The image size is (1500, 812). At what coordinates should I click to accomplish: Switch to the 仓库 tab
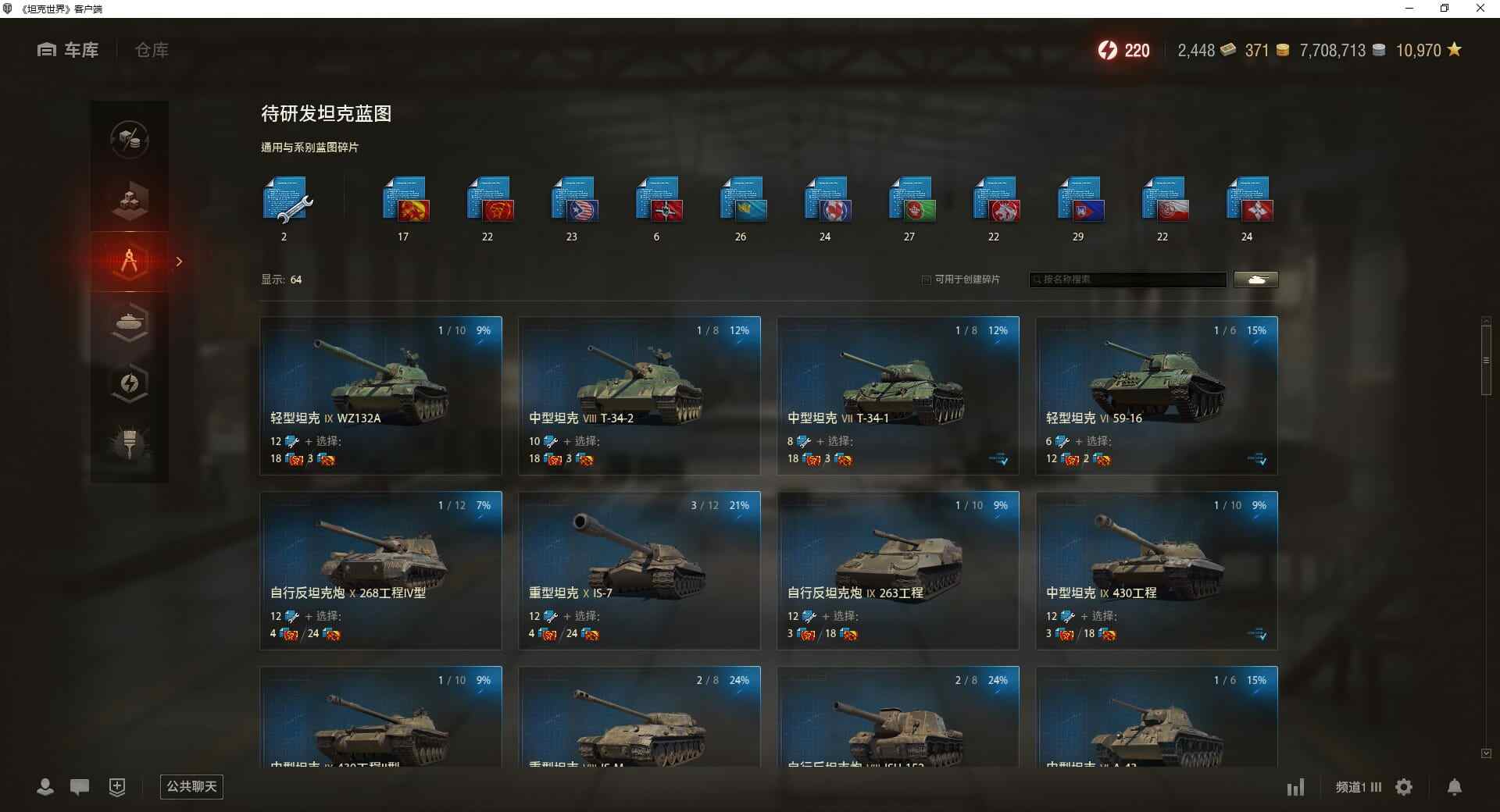pyautogui.click(x=152, y=50)
